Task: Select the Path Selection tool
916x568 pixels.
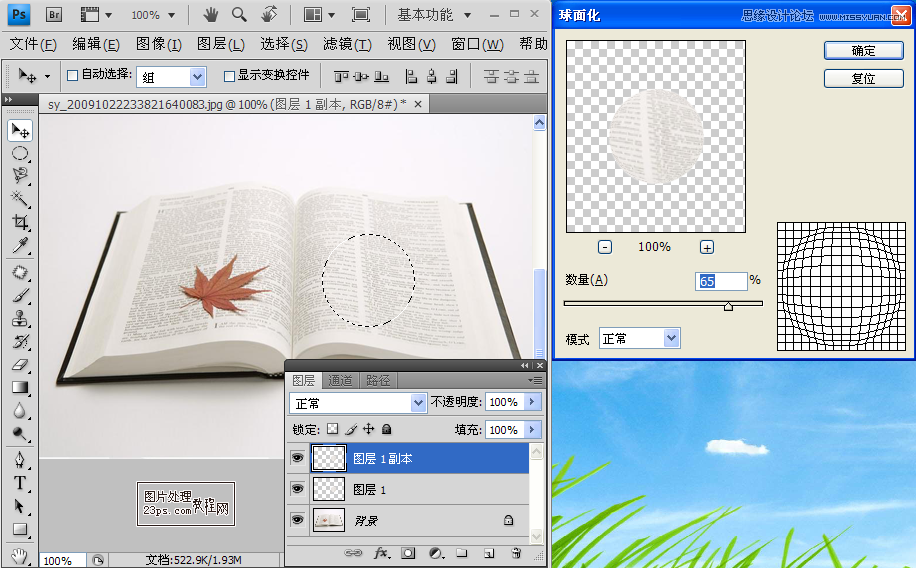Action: (20, 506)
